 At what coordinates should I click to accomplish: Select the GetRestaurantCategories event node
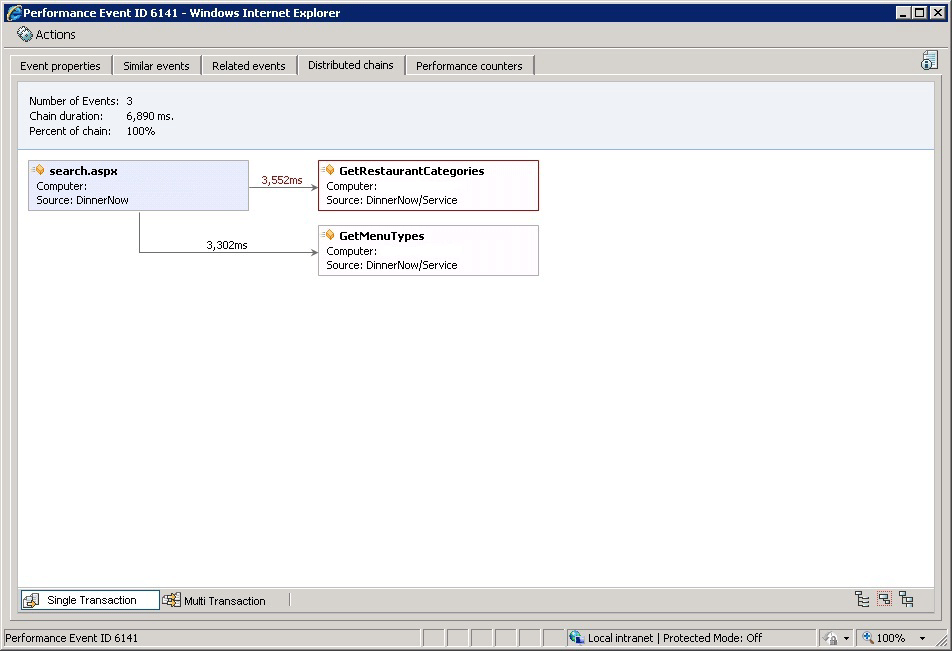tap(428, 185)
